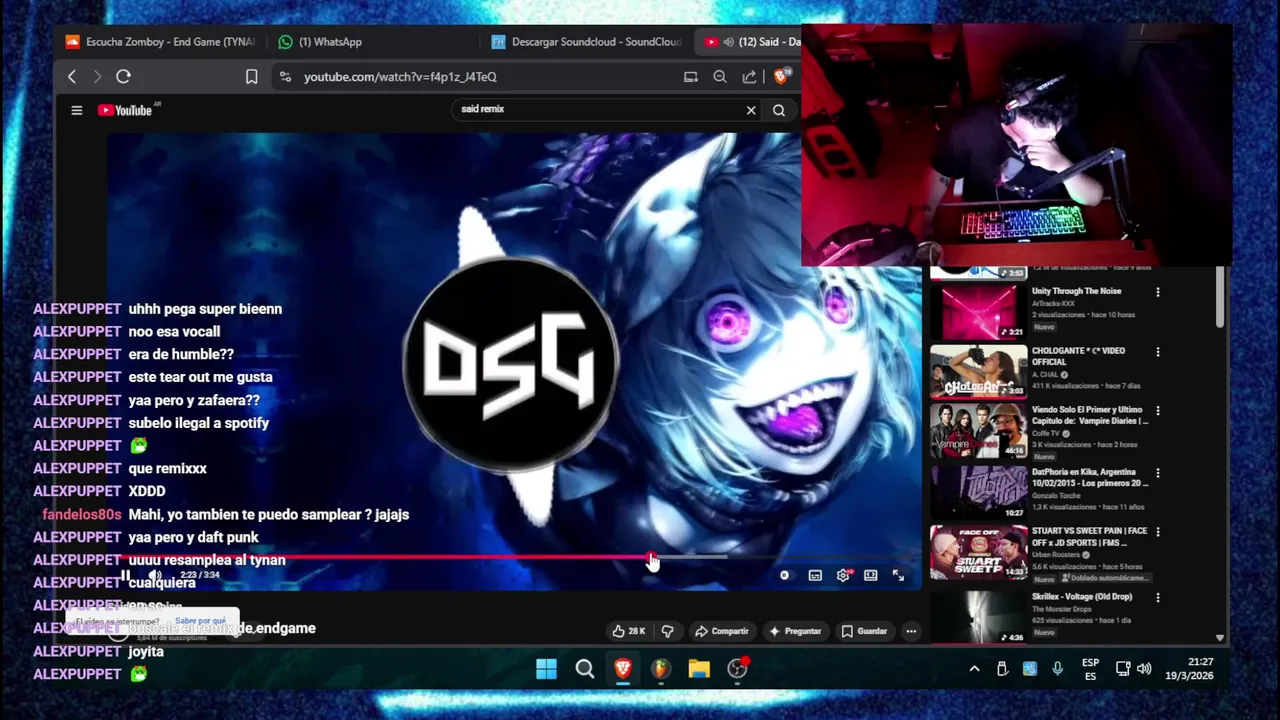Open the 'Unity Through The Noise' thumbnail
Screen dimensions: 1280x720
(x=978, y=312)
